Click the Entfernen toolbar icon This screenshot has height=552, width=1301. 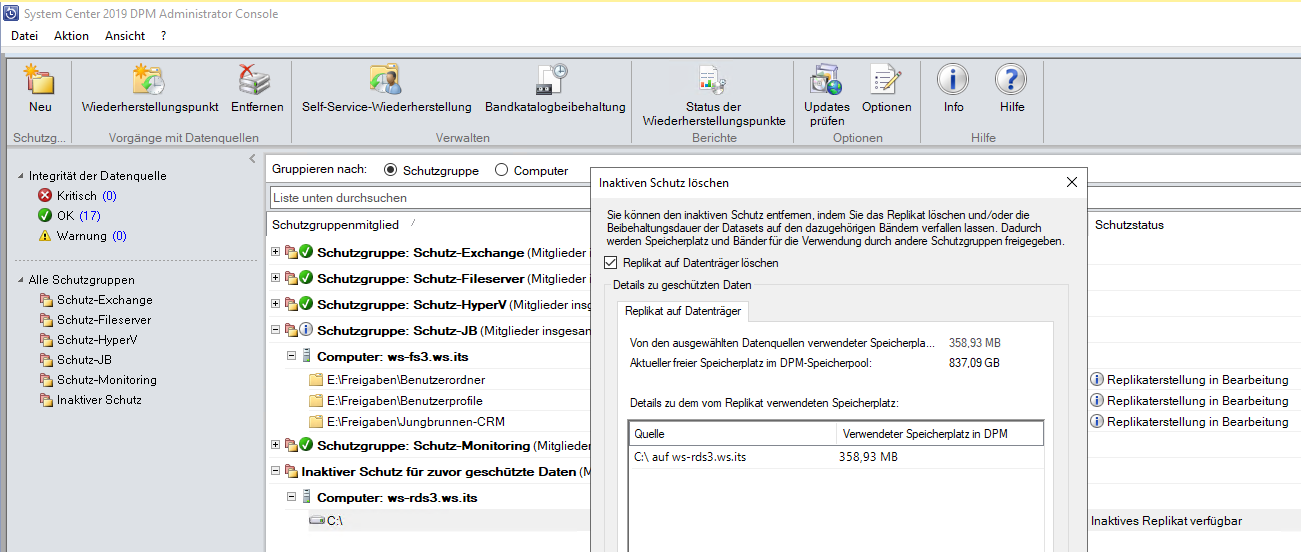pyautogui.click(x=254, y=80)
